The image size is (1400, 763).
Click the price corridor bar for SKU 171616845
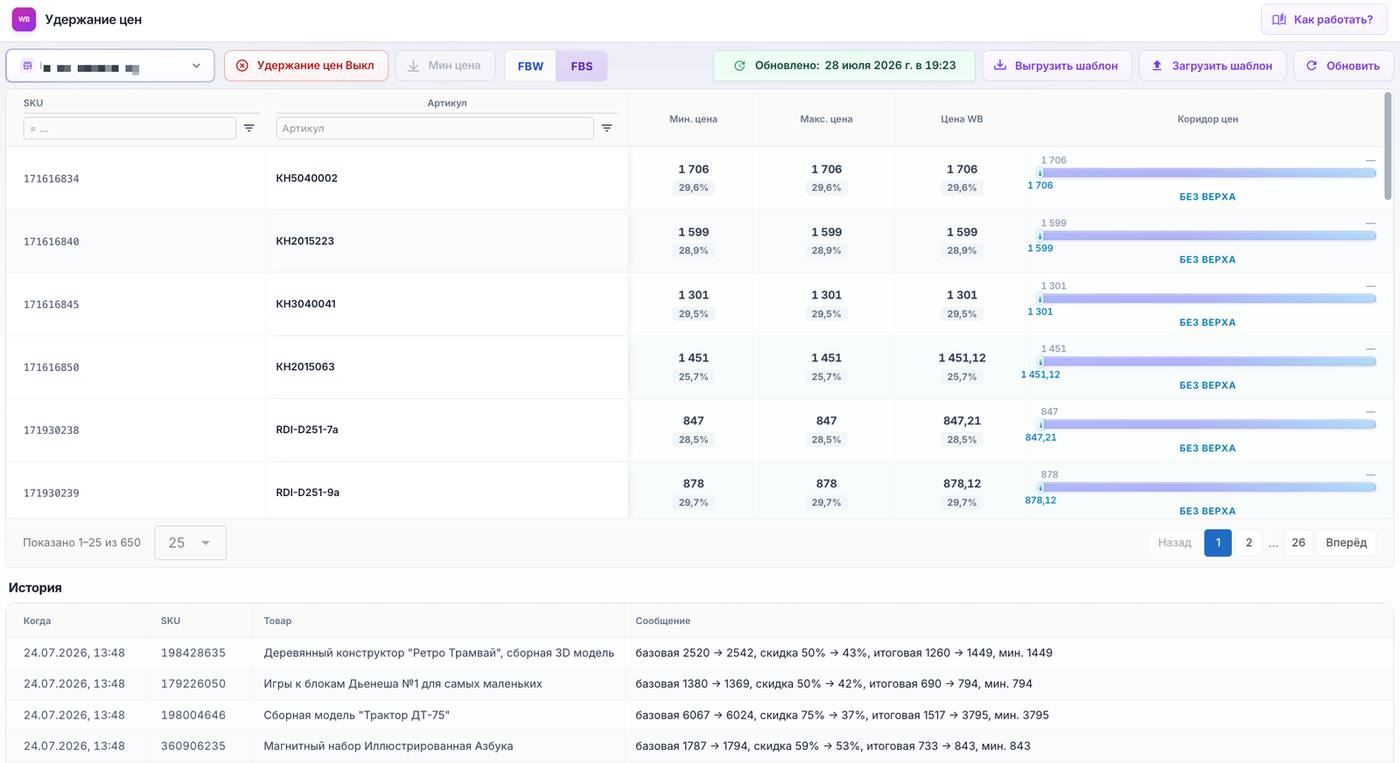1207,299
